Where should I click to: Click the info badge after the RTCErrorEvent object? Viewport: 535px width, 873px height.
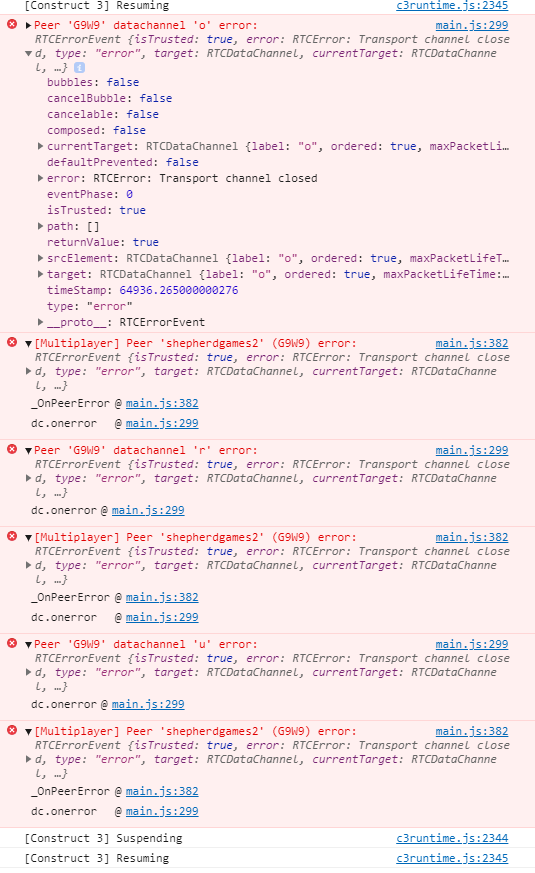point(80,67)
